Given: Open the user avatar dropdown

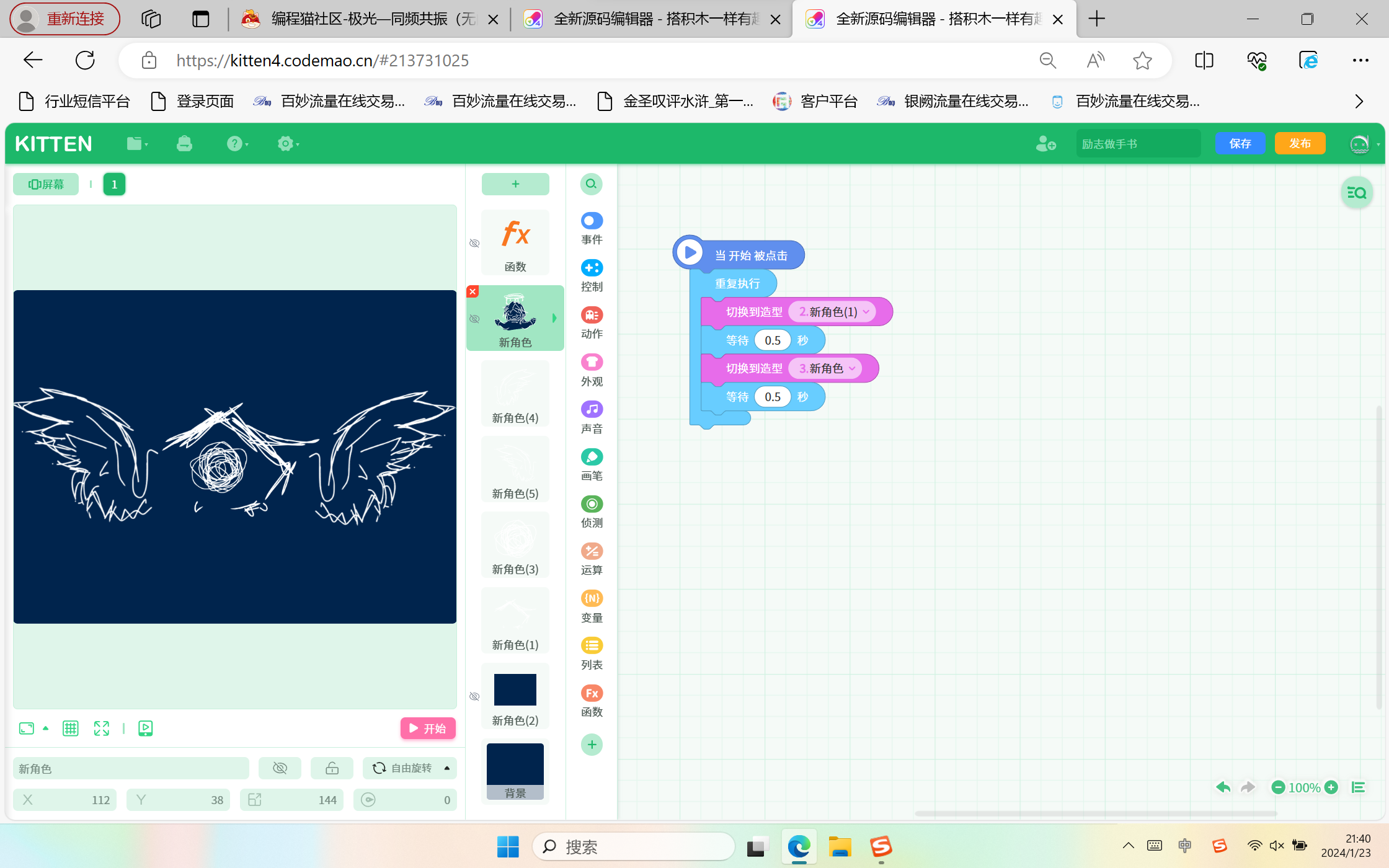Looking at the screenshot, I should [1364, 144].
